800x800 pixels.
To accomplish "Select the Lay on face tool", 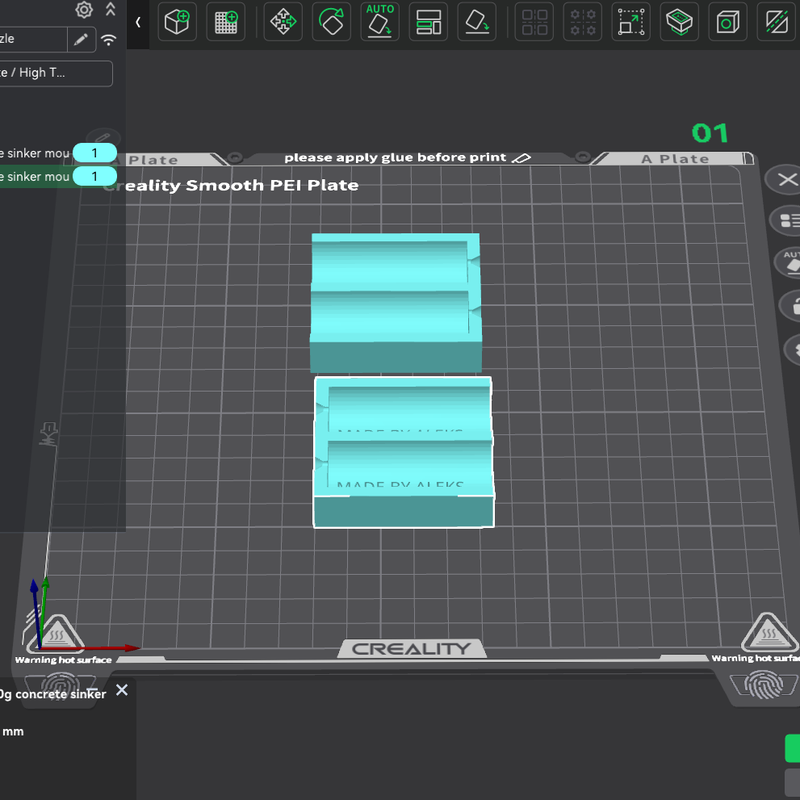I will (477, 22).
